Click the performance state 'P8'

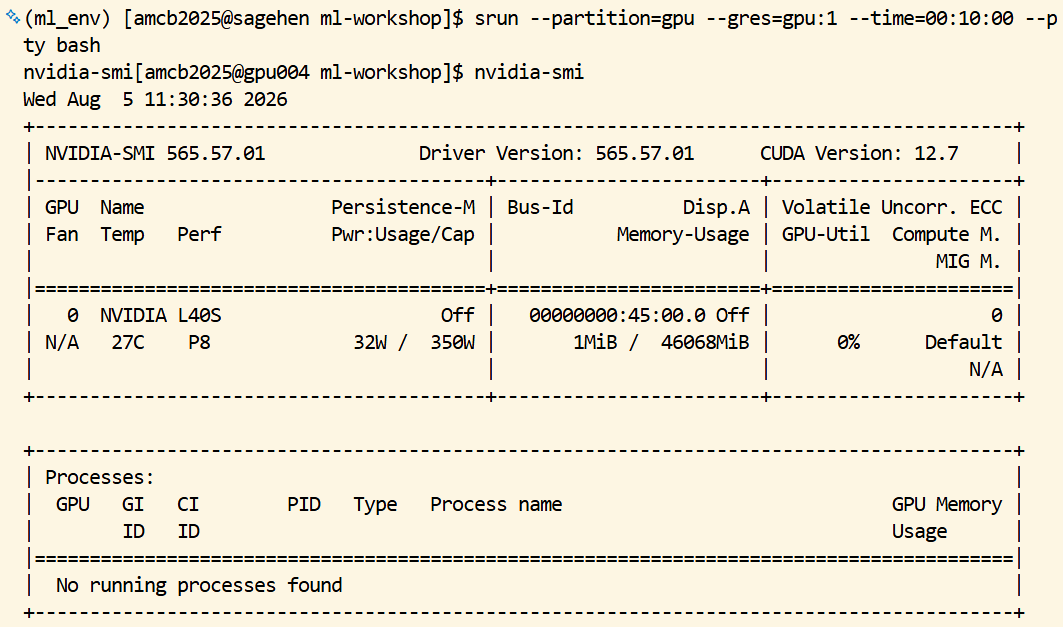tap(199, 343)
